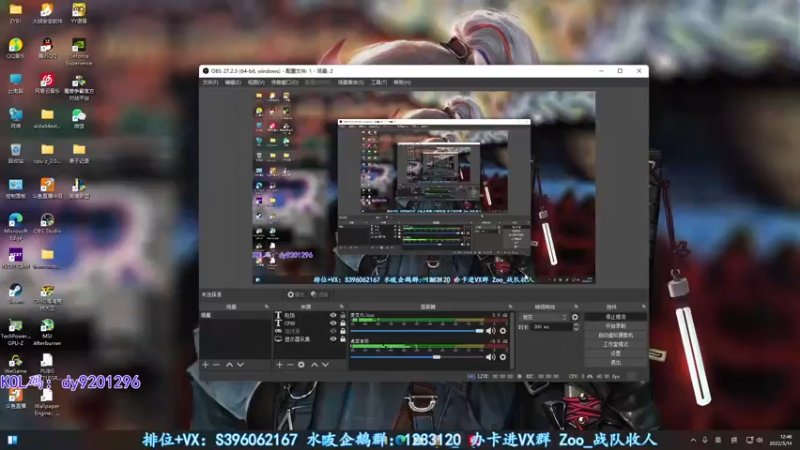Open the 工具(T) menu in OBS
Viewport: 800px width, 450px height.
[379, 82]
